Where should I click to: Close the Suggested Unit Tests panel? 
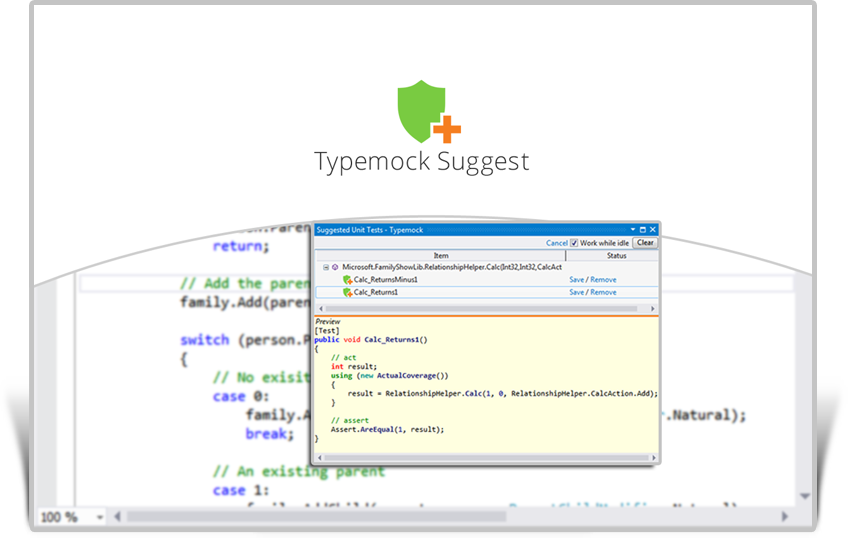tap(653, 230)
